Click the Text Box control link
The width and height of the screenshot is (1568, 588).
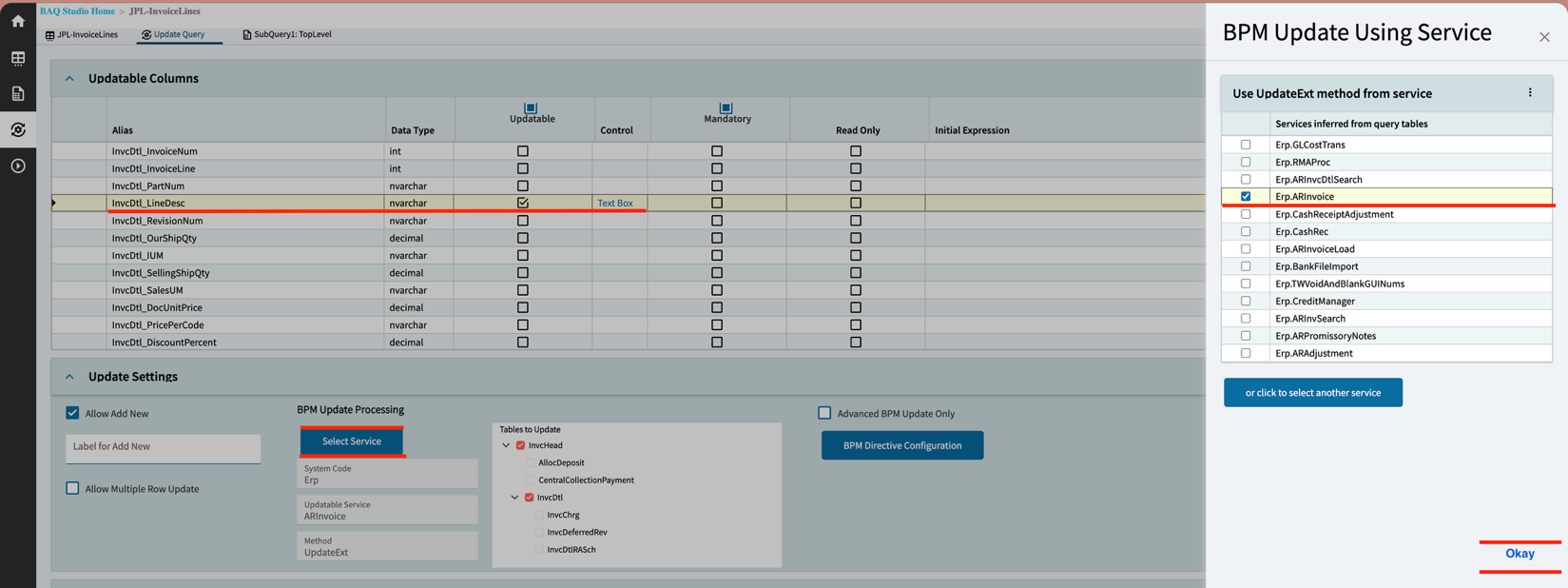pyautogui.click(x=615, y=203)
